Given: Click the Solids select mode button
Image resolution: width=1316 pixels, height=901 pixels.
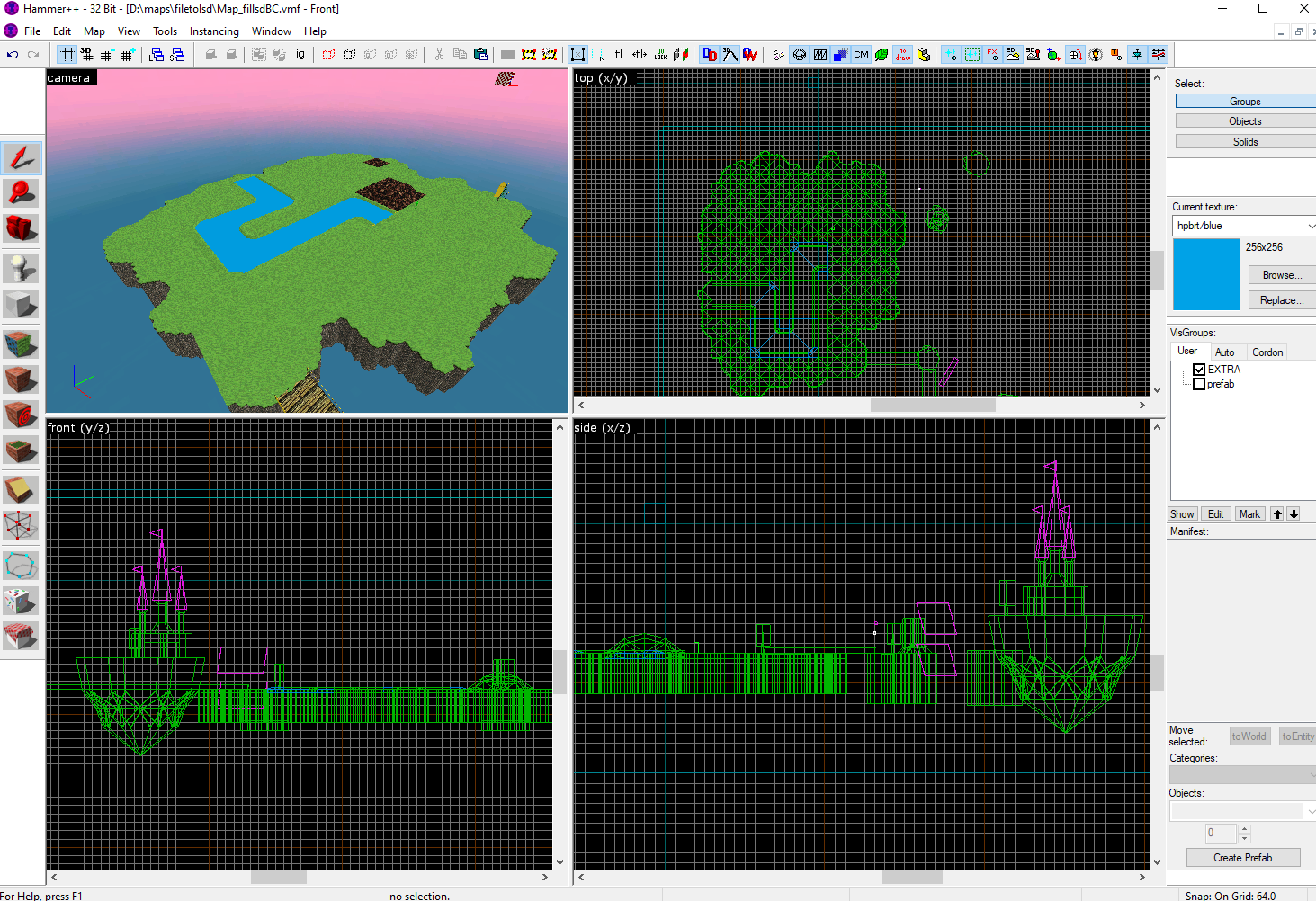Looking at the screenshot, I should click(x=1245, y=142).
